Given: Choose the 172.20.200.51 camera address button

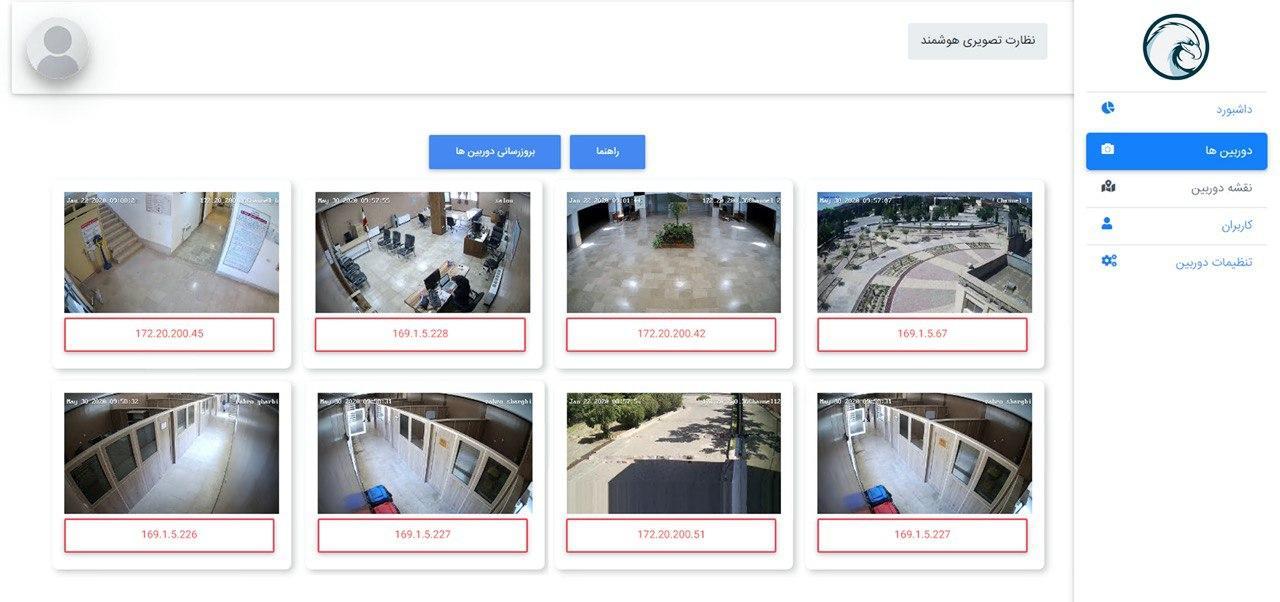Looking at the screenshot, I should (671, 535).
